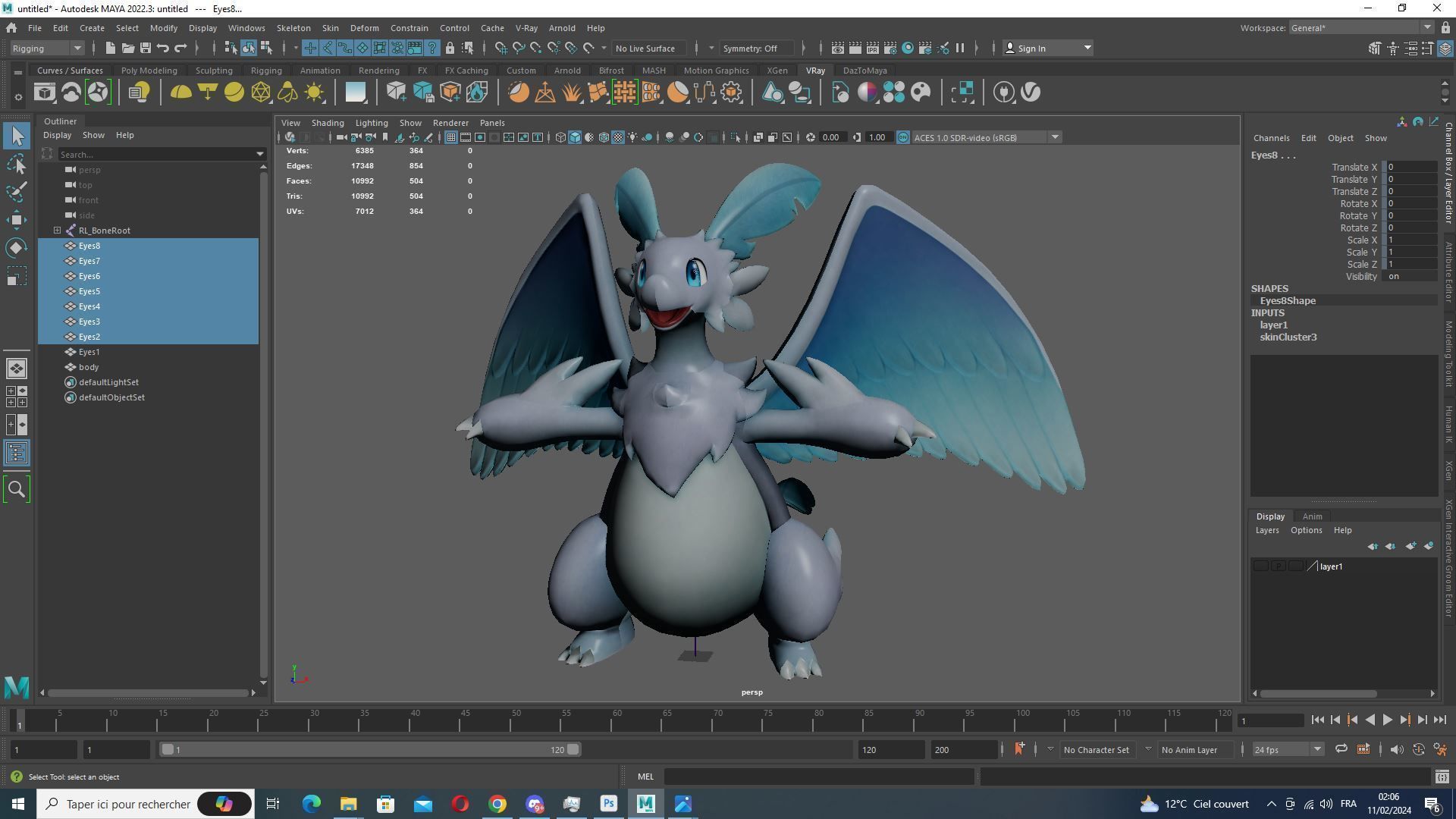Toggle the Outliner panel button
Screen dimensions: 1456x819
tap(17, 453)
